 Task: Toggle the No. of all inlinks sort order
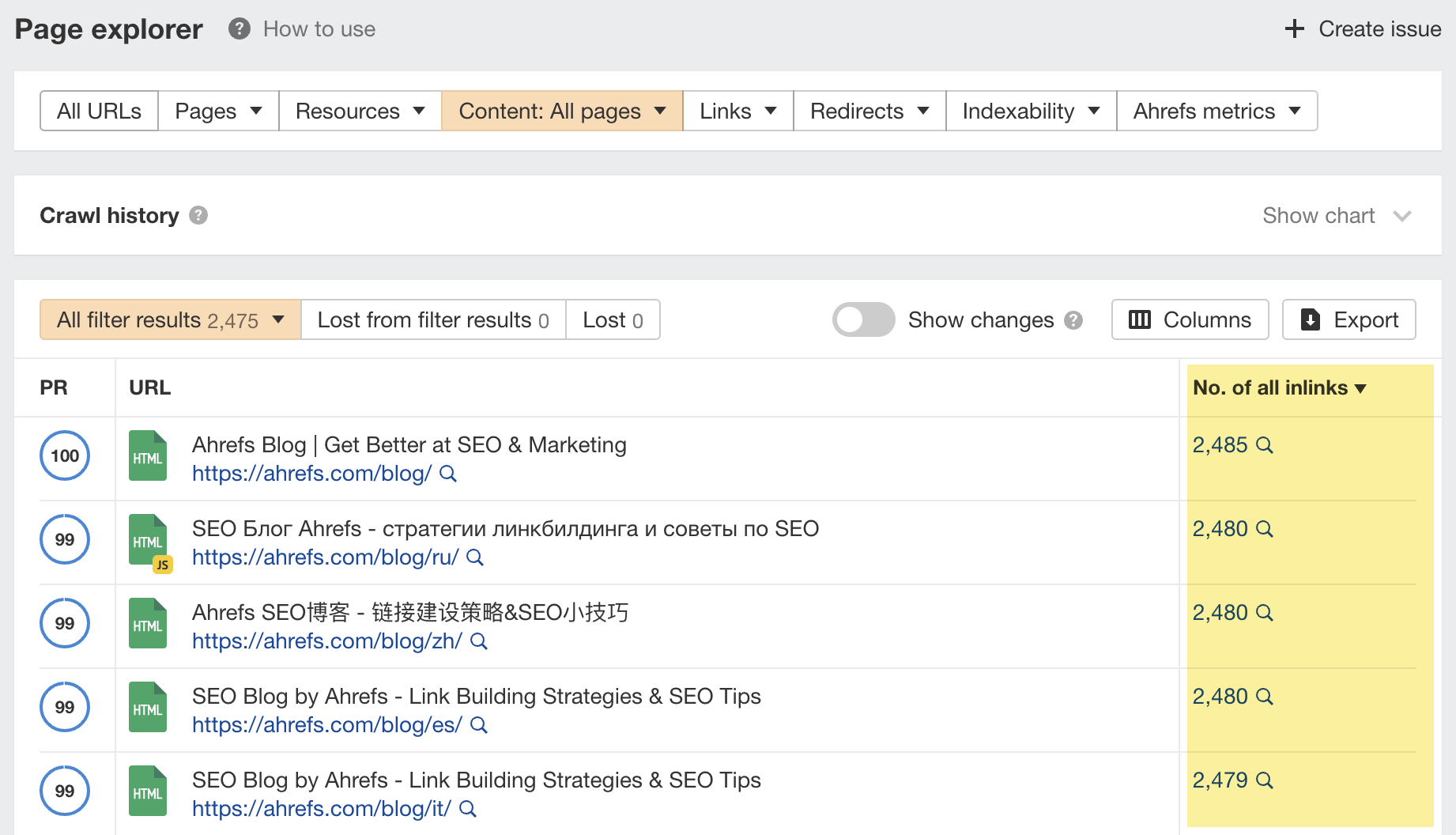click(1361, 387)
